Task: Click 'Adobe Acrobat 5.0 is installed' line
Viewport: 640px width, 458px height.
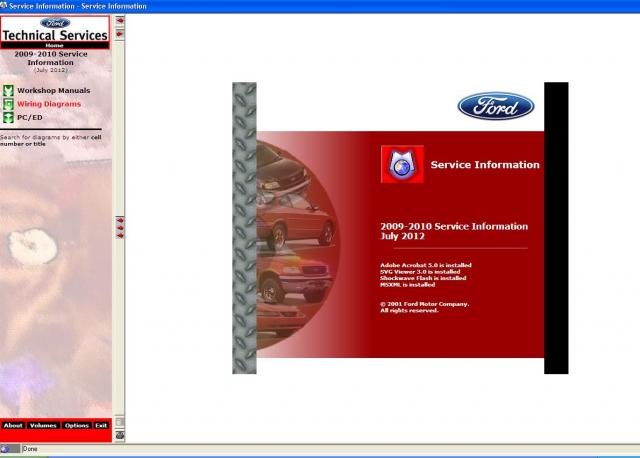Action: [426, 265]
